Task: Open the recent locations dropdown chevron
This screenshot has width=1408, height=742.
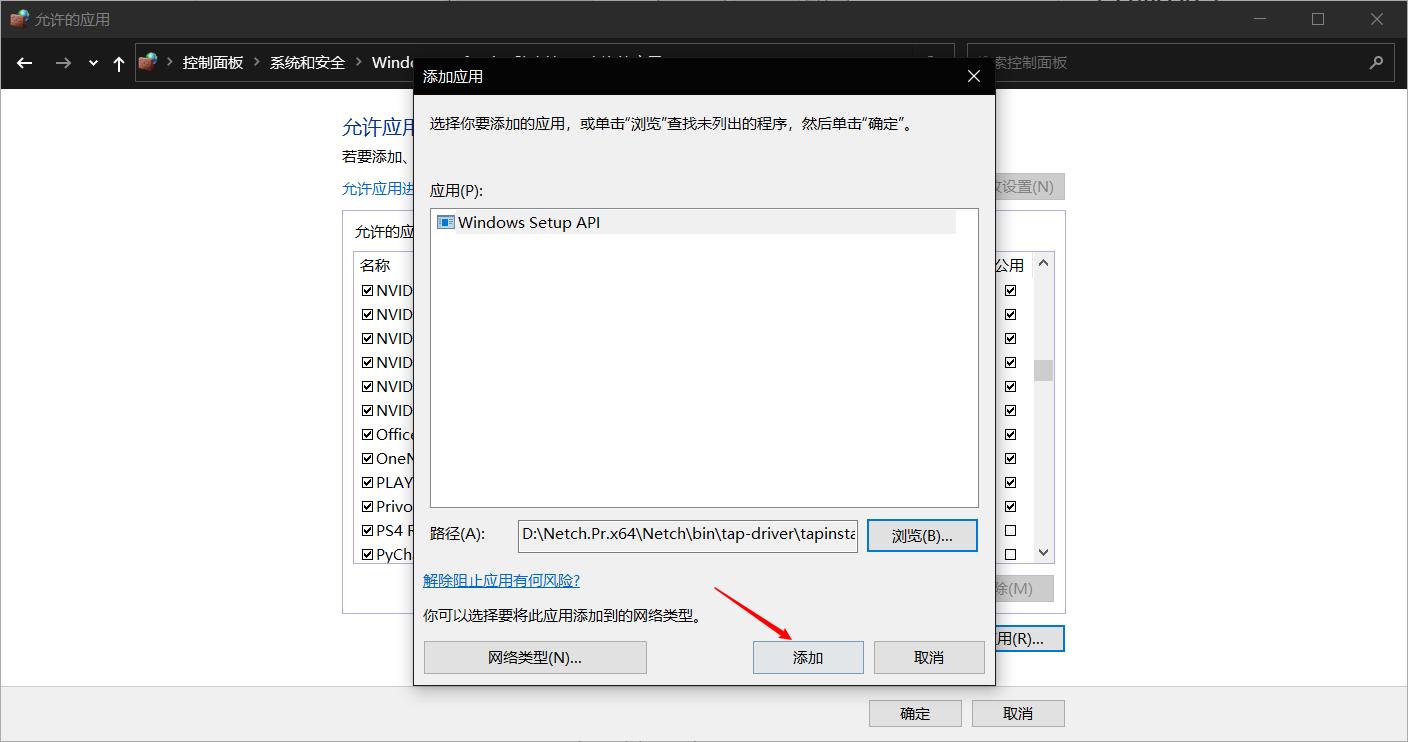Action: [93, 63]
